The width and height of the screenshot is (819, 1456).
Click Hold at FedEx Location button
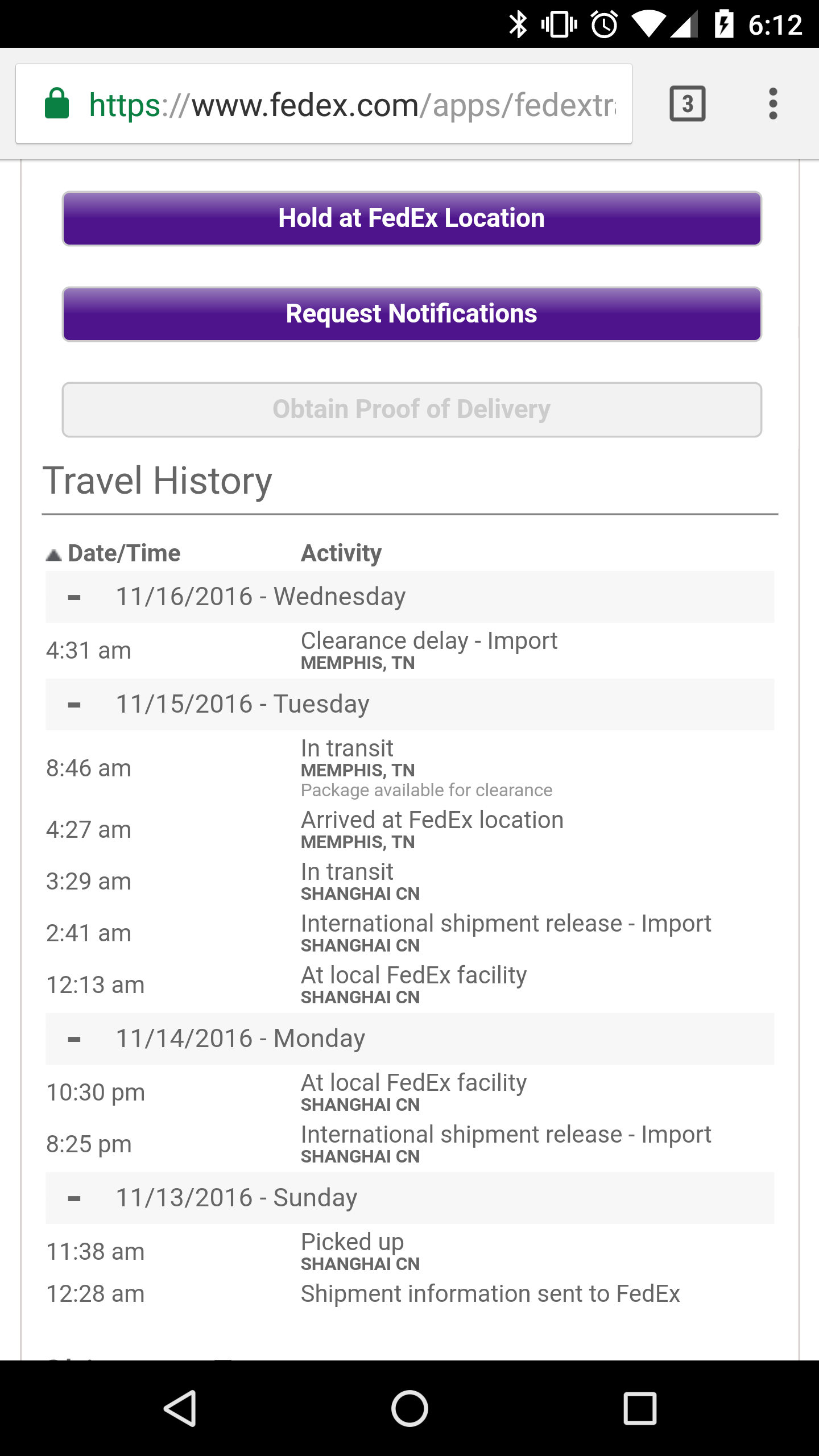(x=412, y=218)
